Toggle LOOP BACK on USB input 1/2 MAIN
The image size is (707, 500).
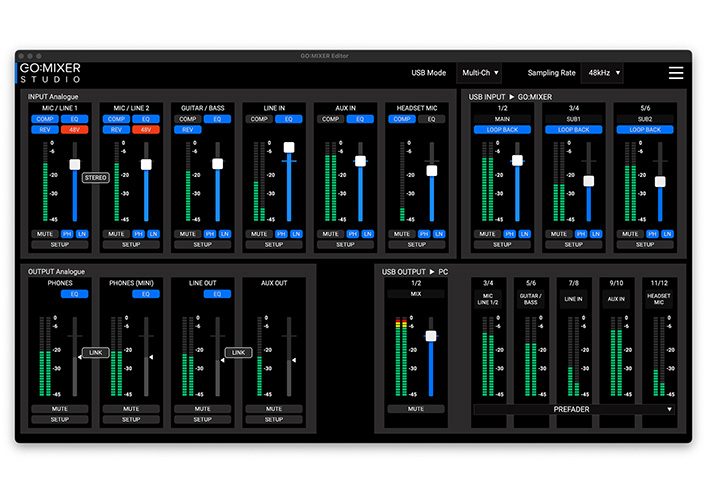502,129
